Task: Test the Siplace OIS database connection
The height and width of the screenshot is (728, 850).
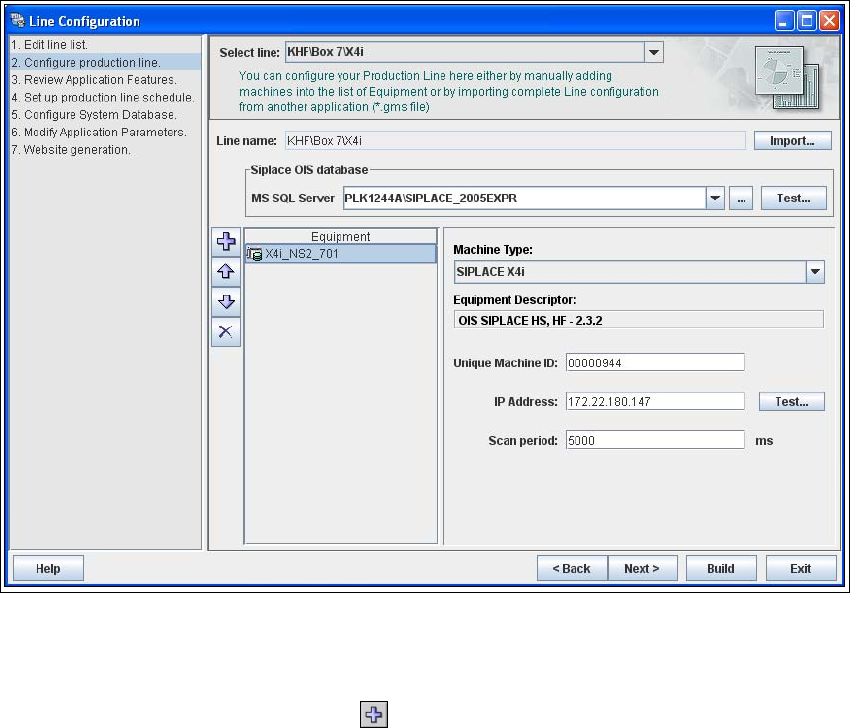Action: [x=794, y=198]
